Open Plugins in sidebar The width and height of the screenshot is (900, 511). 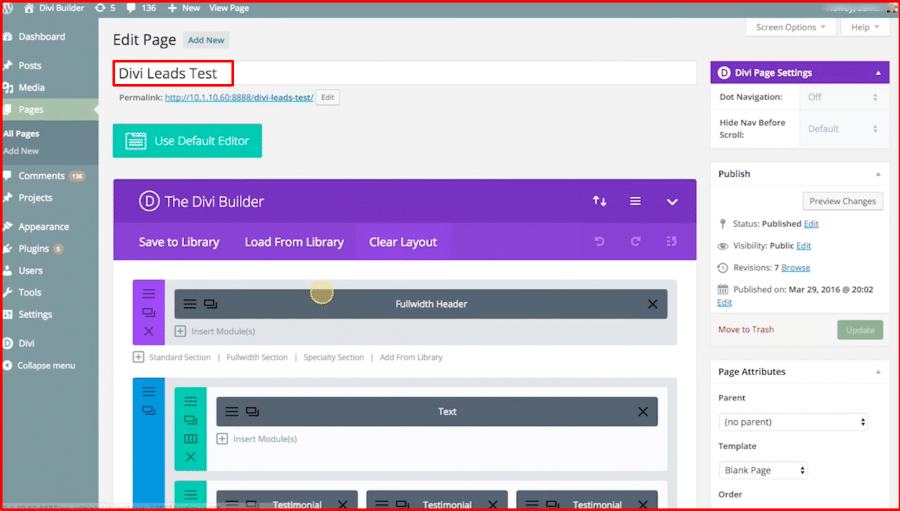[x=33, y=249]
